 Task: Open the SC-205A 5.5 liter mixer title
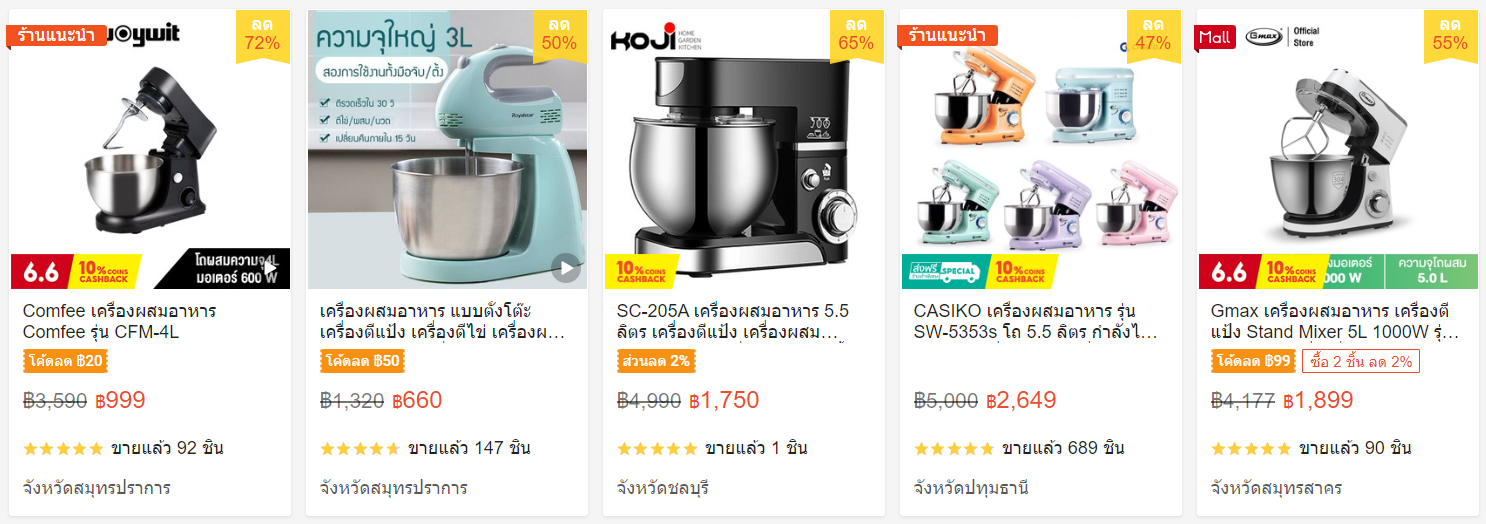coord(734,321)
